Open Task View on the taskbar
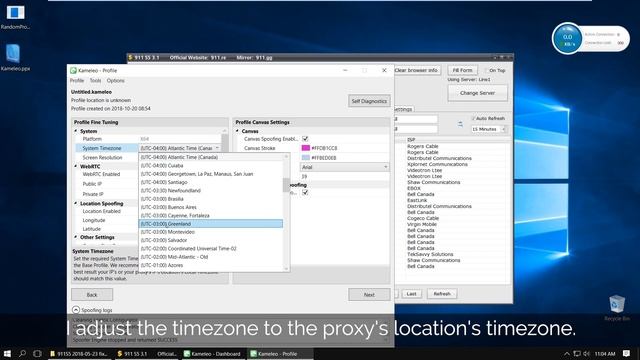The height and width of the screenshot is (360, 640). 37,353
